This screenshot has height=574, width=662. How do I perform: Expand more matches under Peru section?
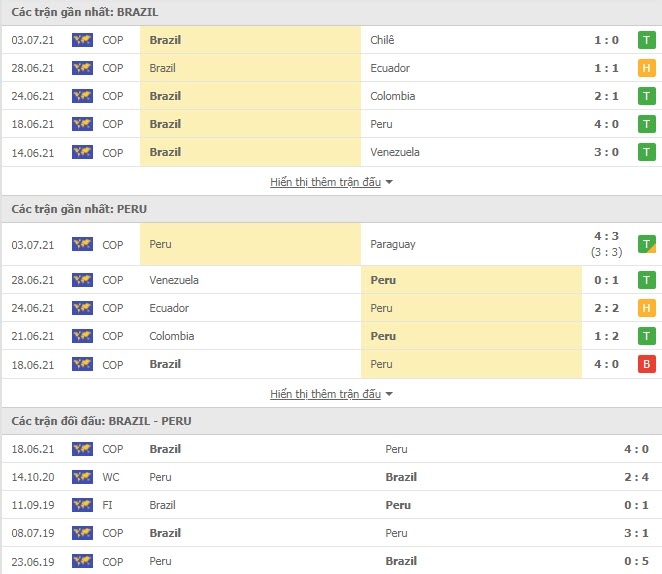(326, 394)
